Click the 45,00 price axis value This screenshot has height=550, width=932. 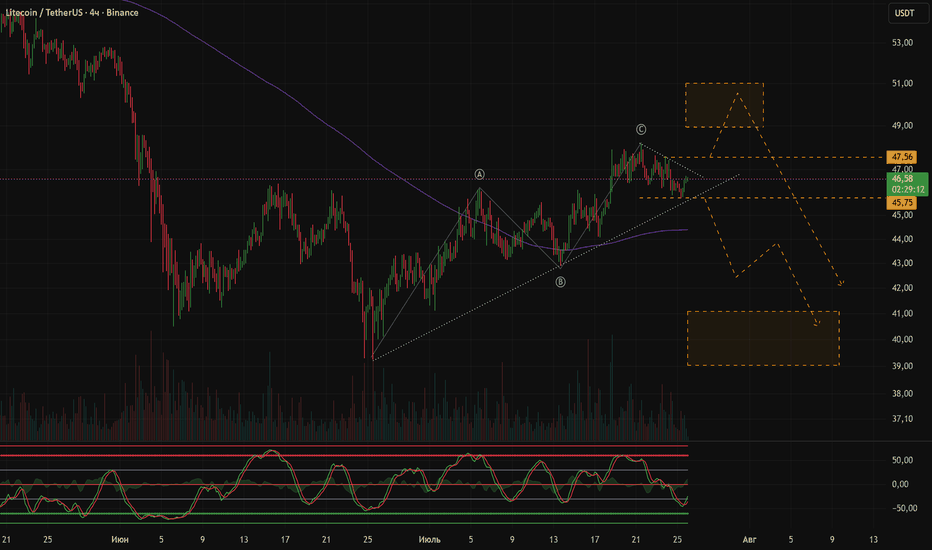click(902, 215)
